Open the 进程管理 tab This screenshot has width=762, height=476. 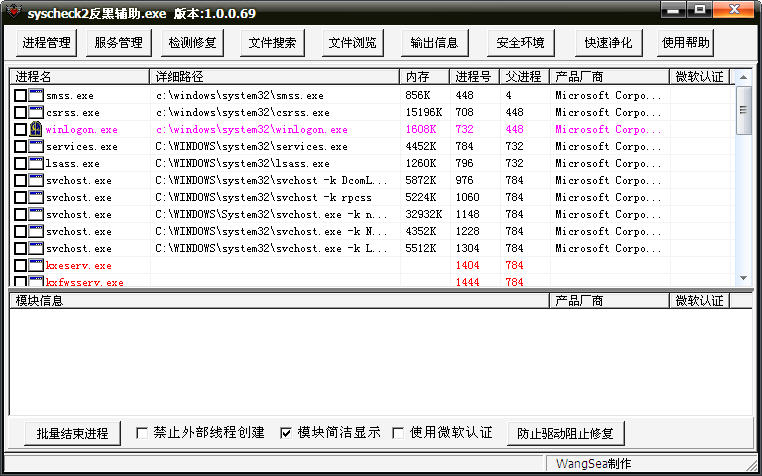click(46, 43)
